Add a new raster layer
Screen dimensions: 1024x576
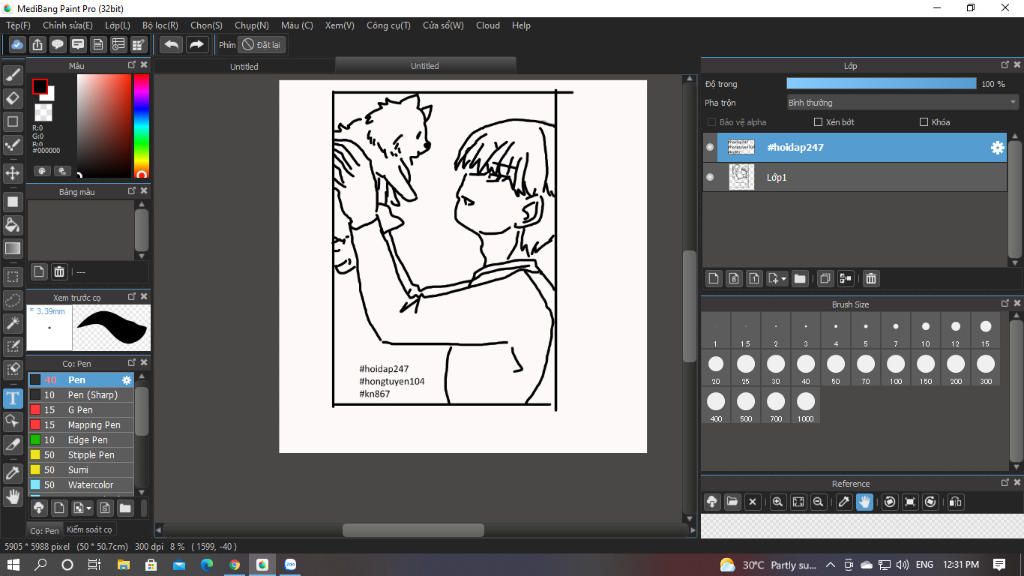coord(714,279)
